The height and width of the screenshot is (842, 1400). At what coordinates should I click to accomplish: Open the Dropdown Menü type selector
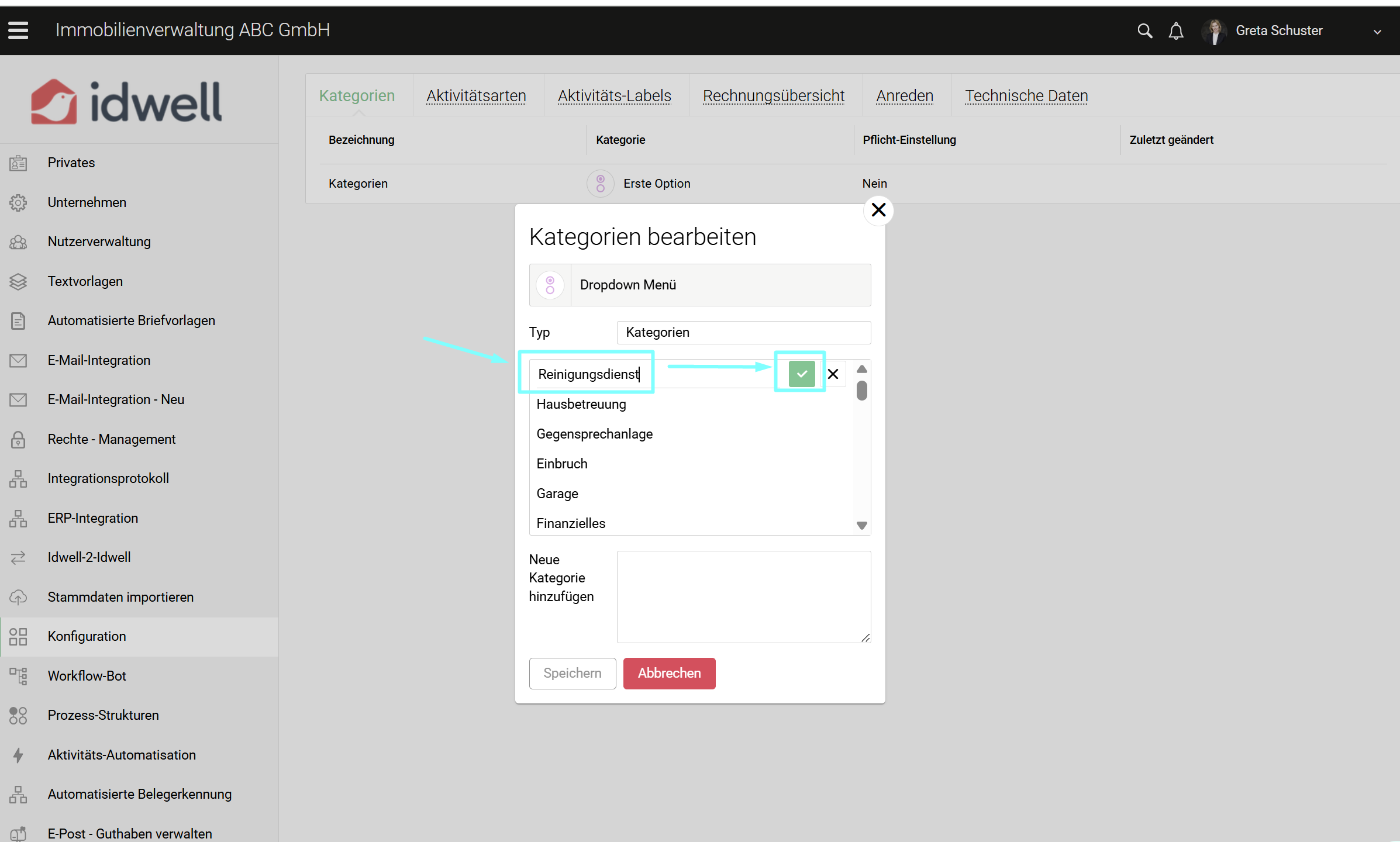click(699, 285)
